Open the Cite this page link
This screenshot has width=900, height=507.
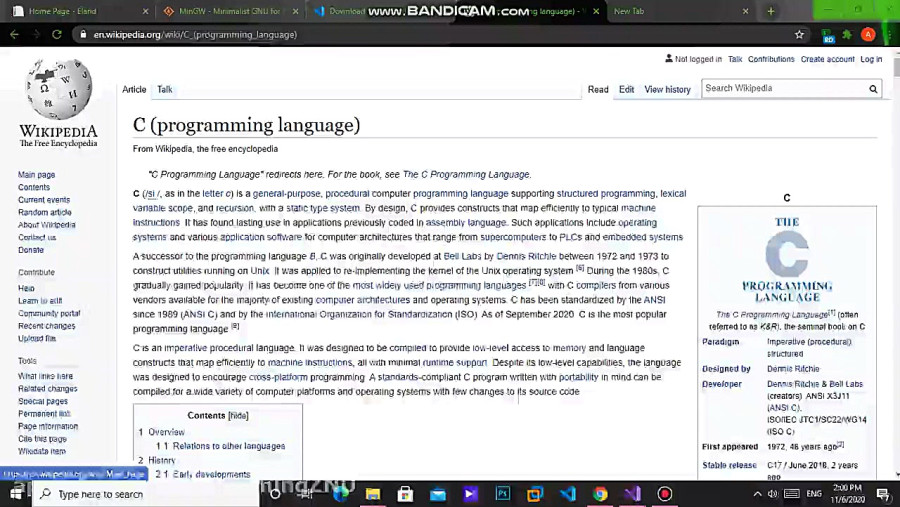[42, 439]
